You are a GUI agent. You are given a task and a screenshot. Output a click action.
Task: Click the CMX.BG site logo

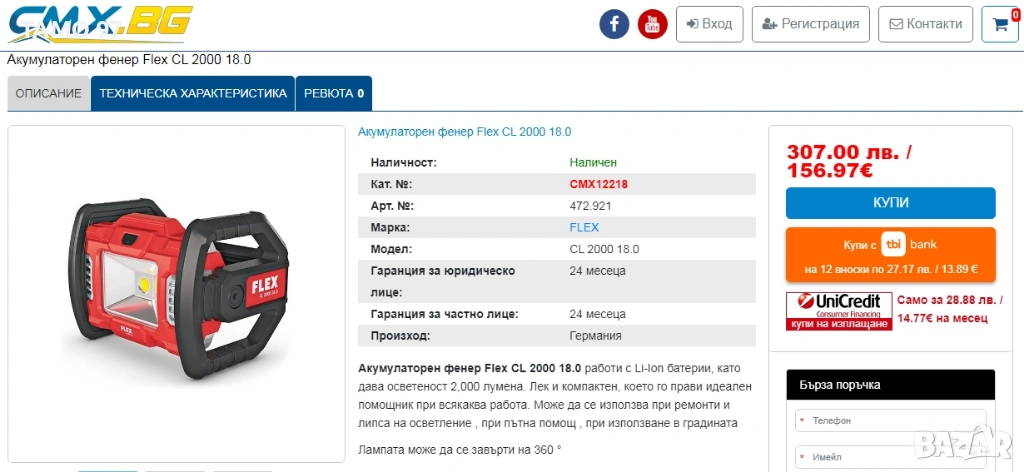(x=101, y=24)
